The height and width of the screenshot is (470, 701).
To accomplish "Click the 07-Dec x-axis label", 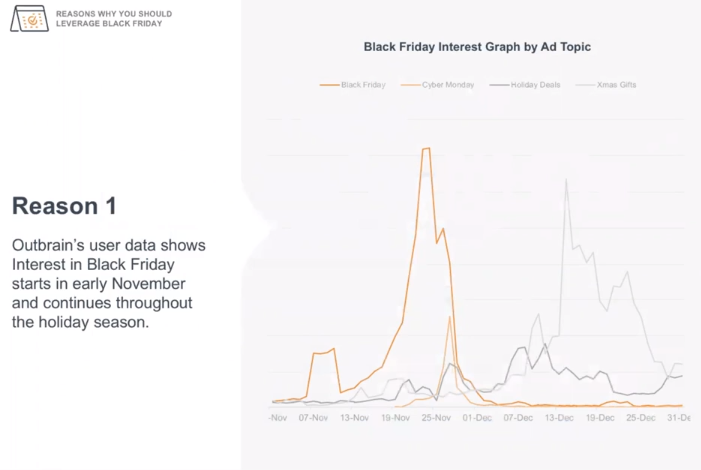I will tap(517, 417).
